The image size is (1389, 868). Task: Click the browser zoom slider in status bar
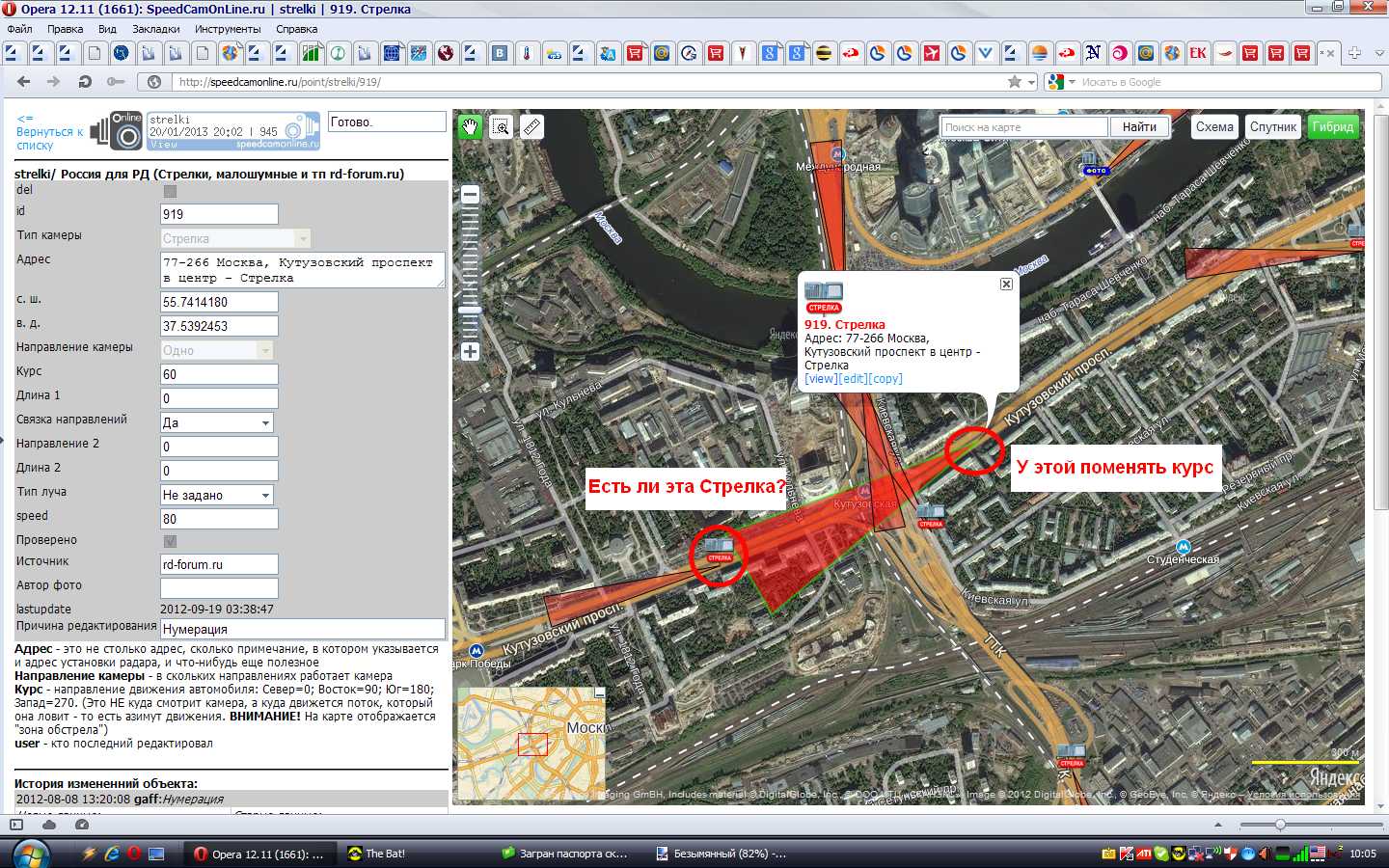tap(1280, 825)
